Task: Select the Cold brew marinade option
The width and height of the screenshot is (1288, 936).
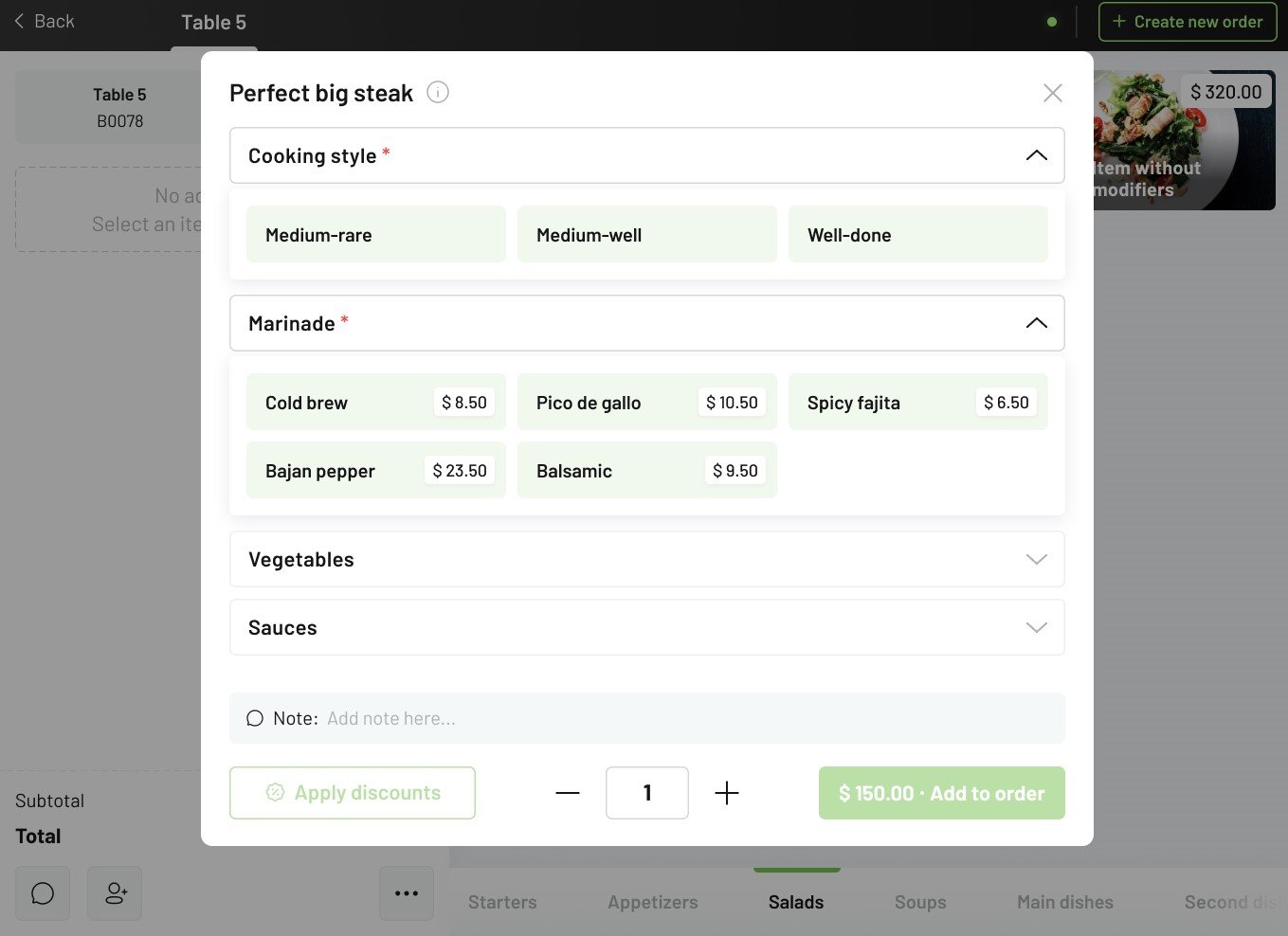Action: coord(375,402)
